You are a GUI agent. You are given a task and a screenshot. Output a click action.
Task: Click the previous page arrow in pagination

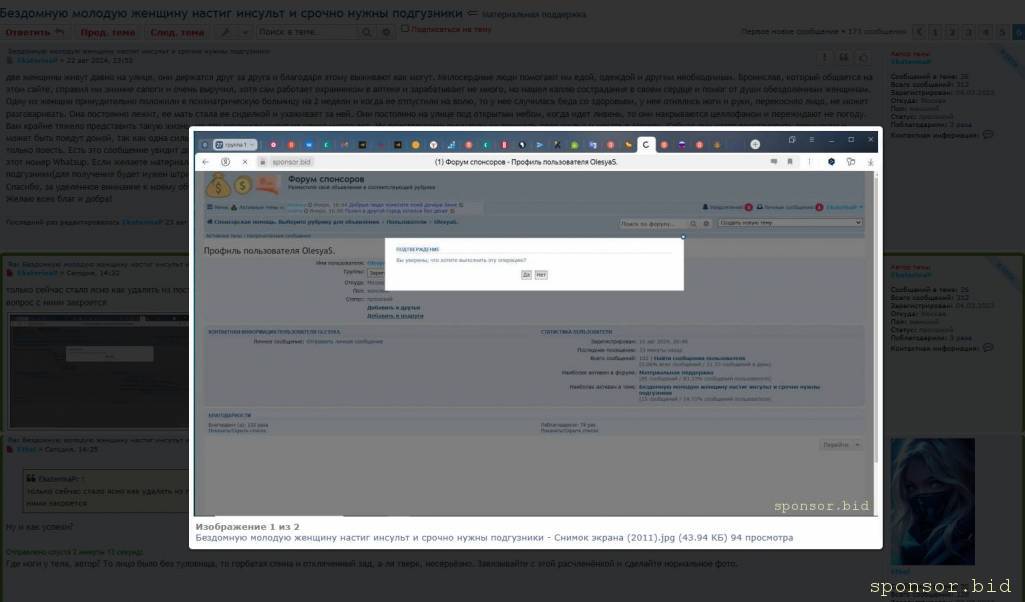point(920,32)
